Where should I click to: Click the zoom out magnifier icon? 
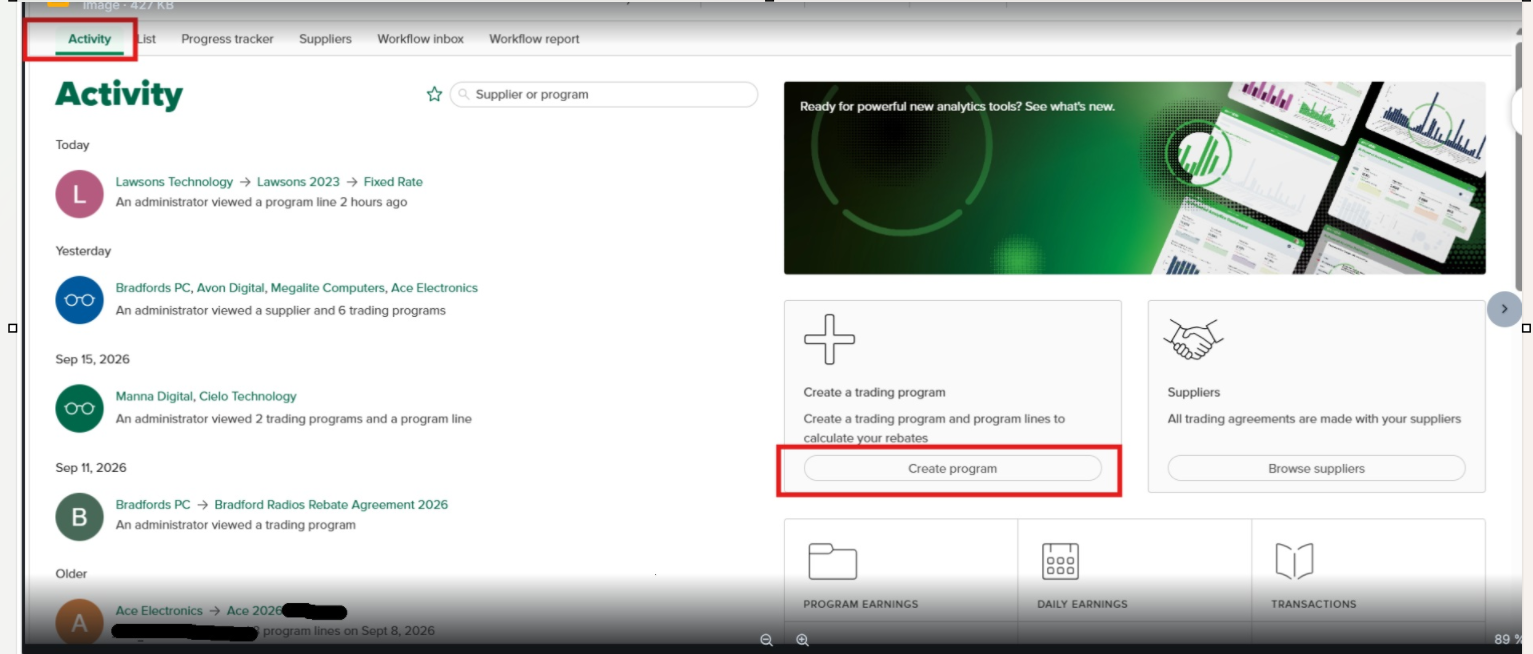coord(766,640)
